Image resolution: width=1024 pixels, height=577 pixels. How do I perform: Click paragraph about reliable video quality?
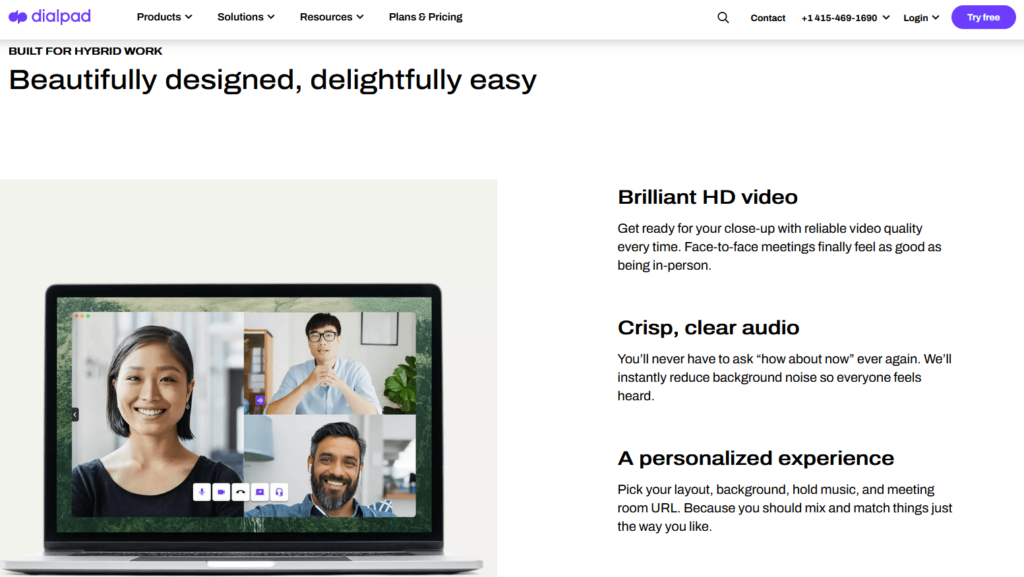[x=779, y=247]
